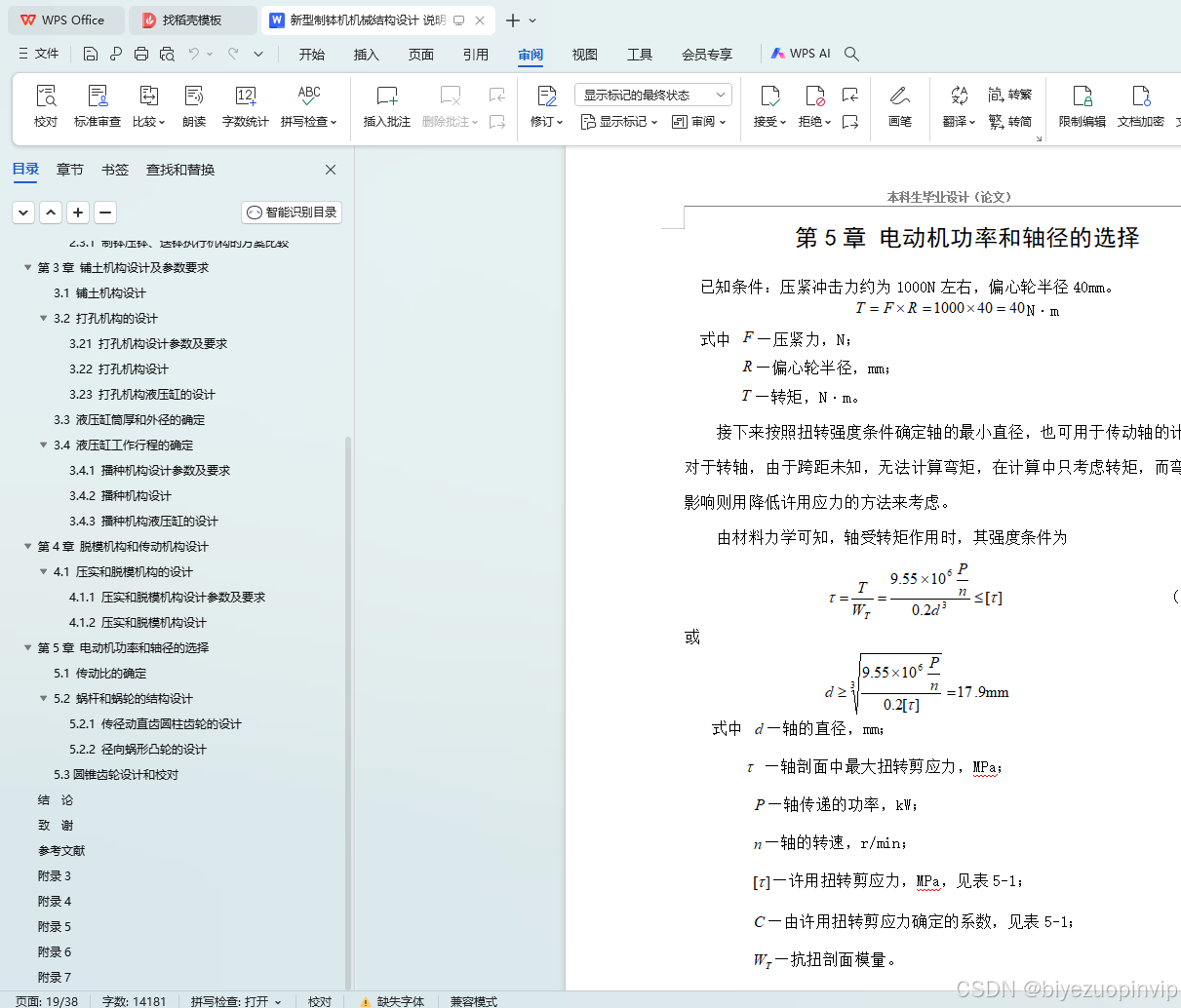Open the 翻译 translate tool
This screenshot has height=1008, width=1181.
pyautogui.click(x=959, y=105)
